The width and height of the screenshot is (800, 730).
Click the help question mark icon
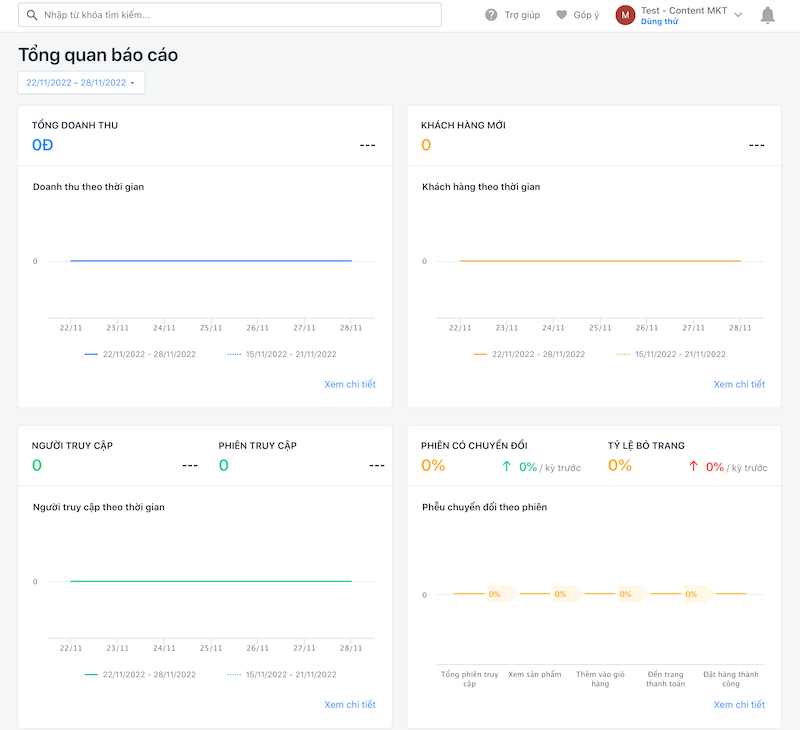click(491, 15)
